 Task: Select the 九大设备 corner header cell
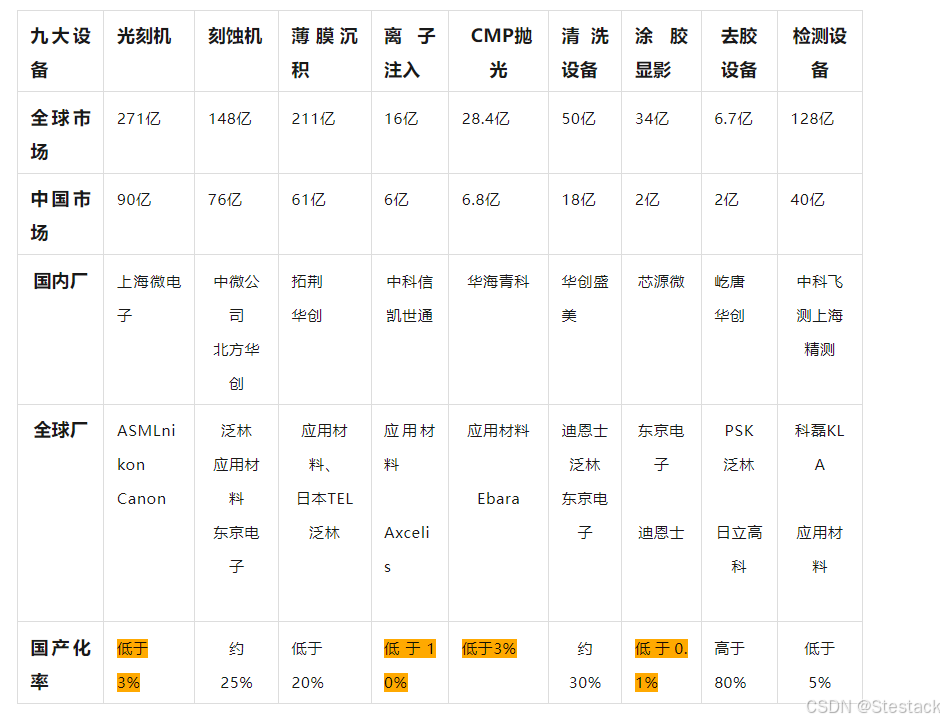[60, 53]
